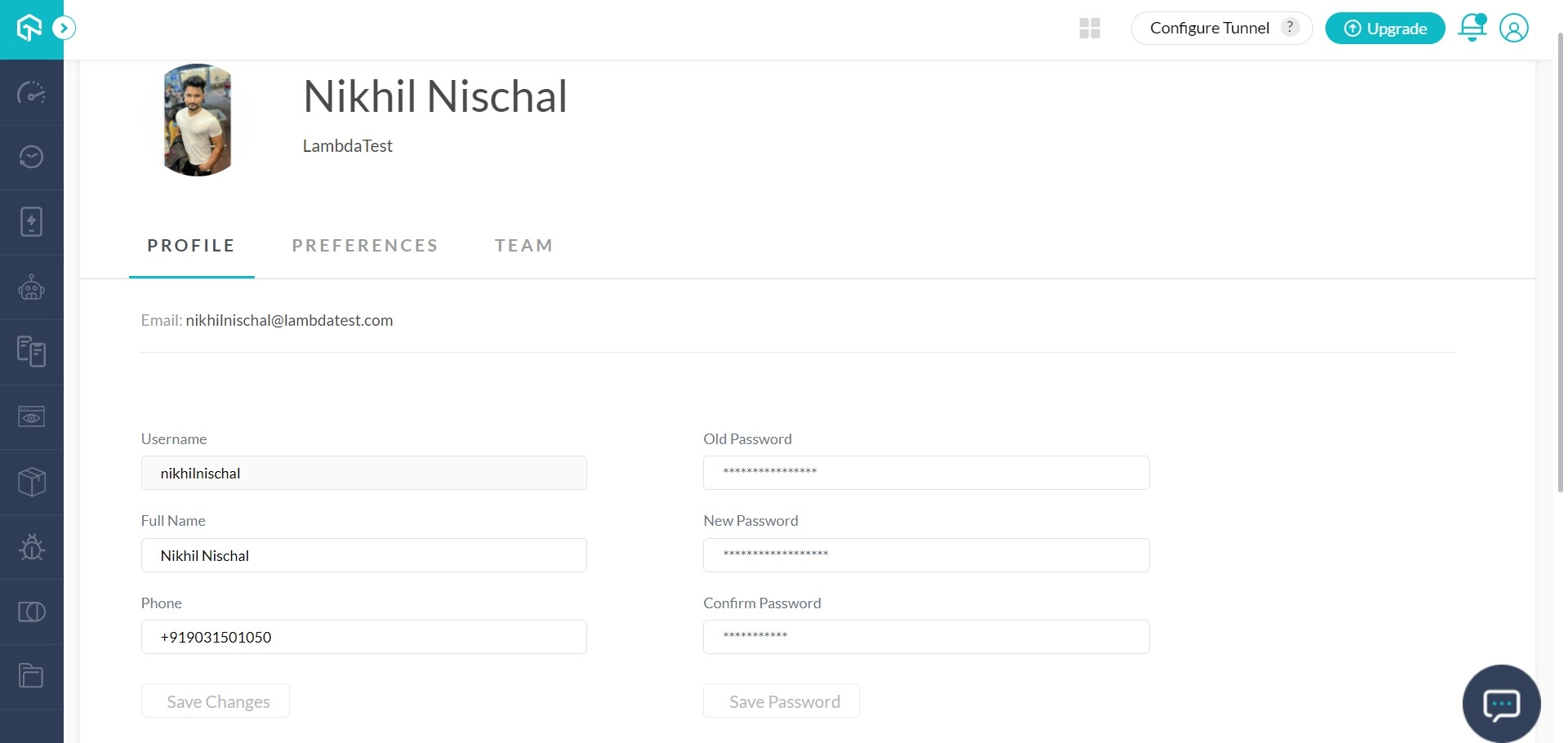Click the Full Name input field
Screen dimensions: 1568x743
pyautogui.click(x=364, y=555)
